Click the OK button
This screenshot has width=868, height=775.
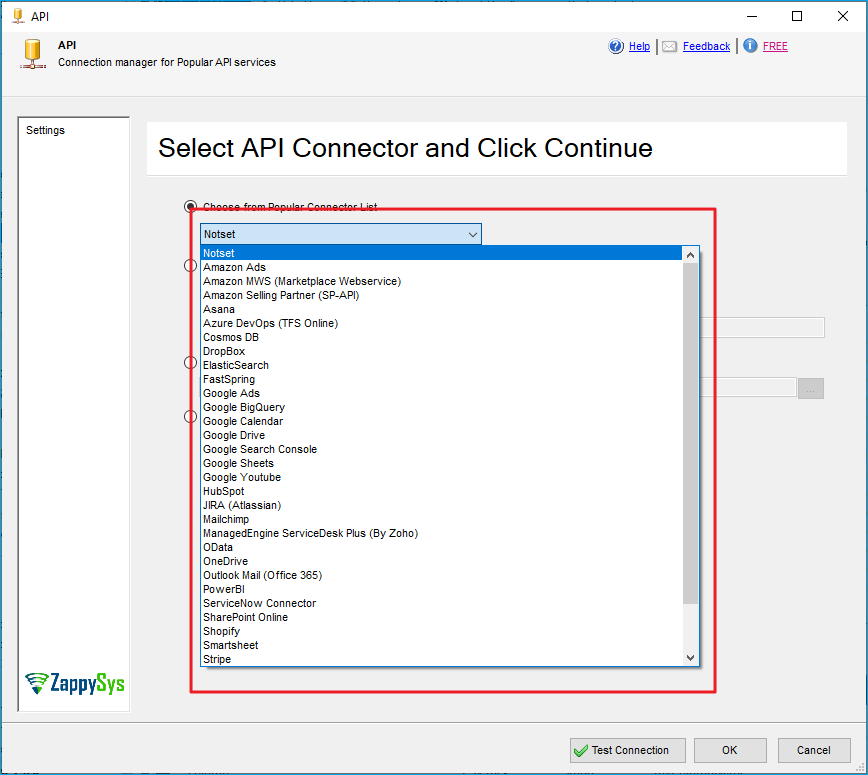pos(730,751)
